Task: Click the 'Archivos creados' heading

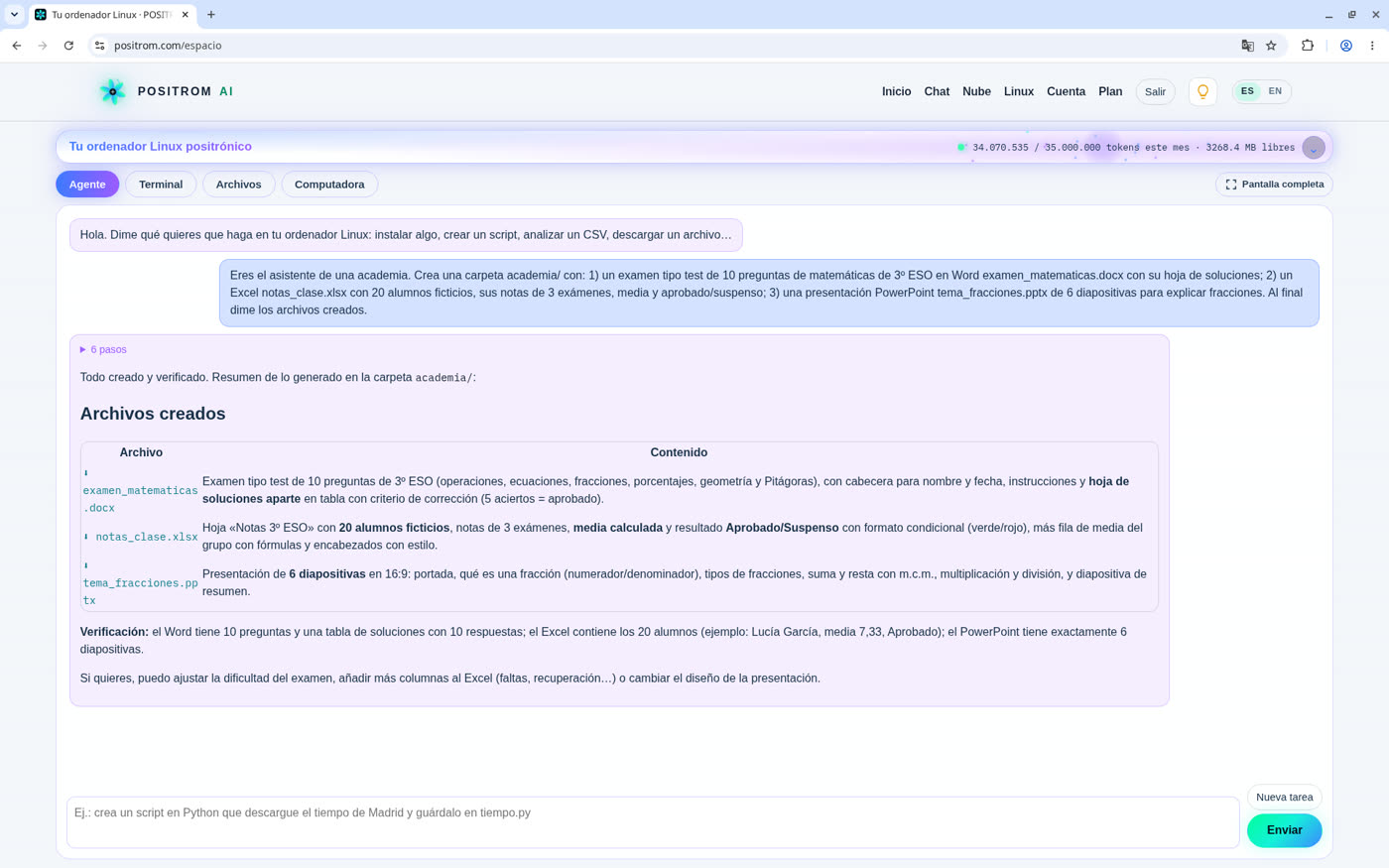Action: [153, 414]
